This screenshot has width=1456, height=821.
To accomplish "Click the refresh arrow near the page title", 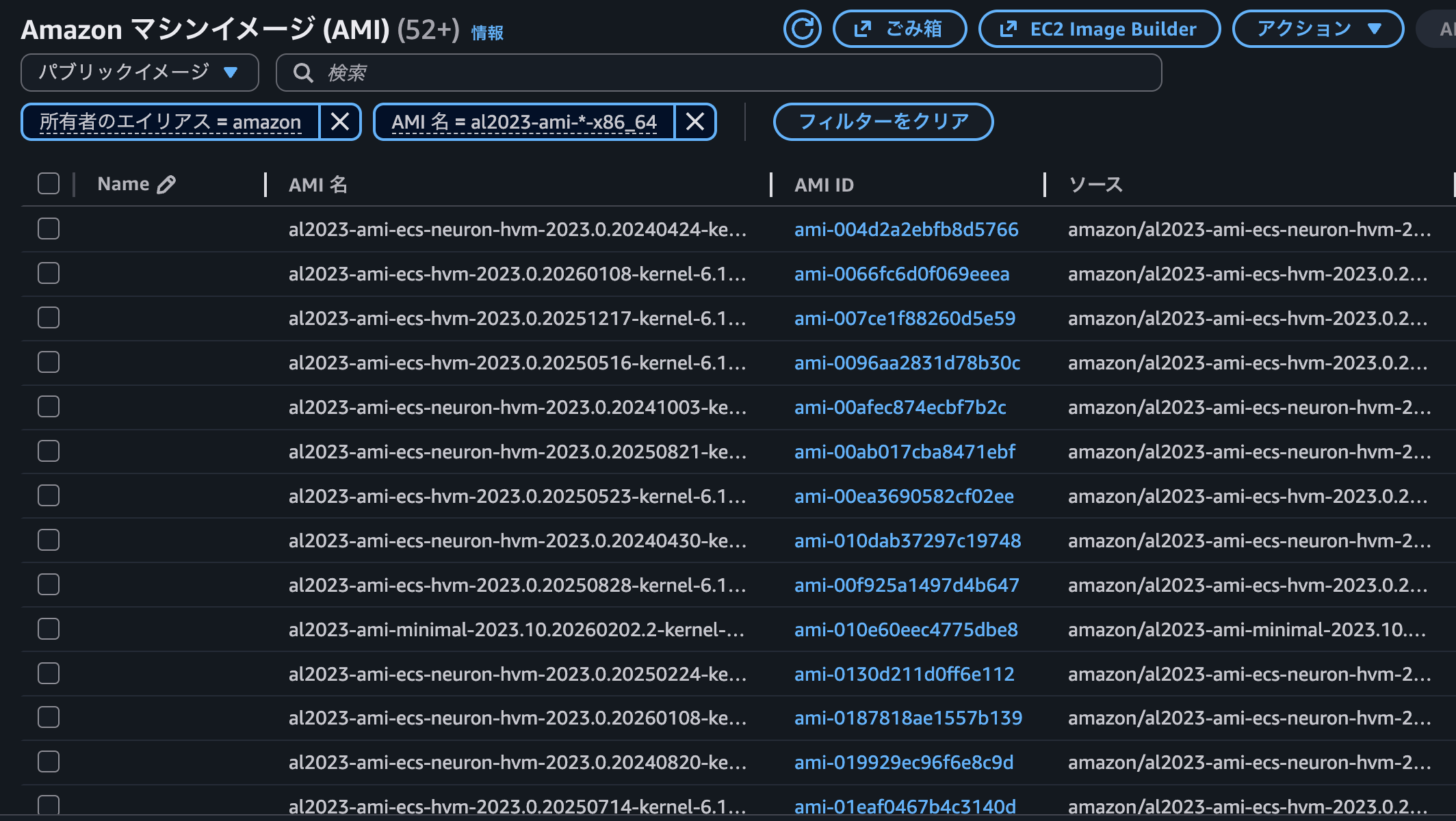I will click(802, 29).
